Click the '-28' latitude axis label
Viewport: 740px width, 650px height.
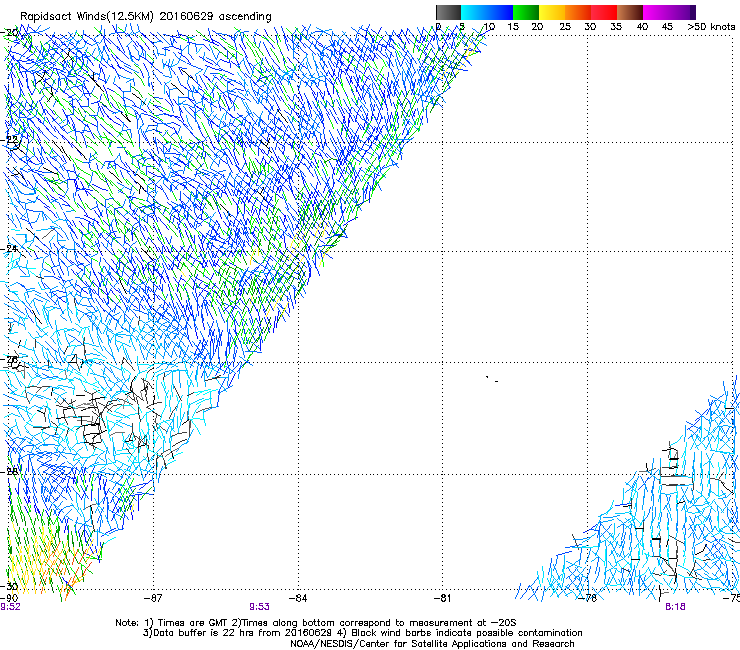(10, 472)
